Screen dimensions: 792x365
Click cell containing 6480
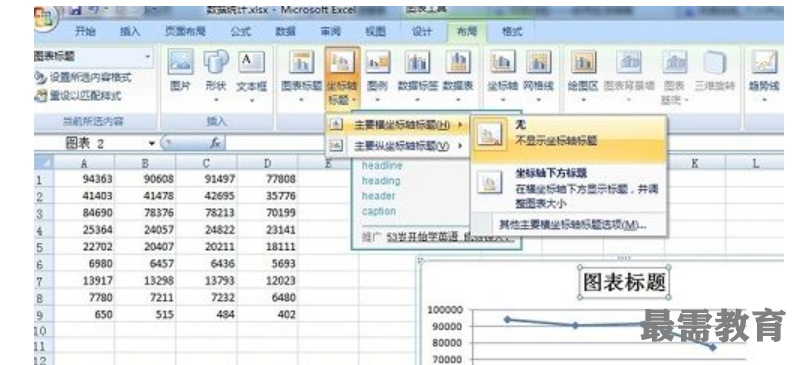point(267,297)
